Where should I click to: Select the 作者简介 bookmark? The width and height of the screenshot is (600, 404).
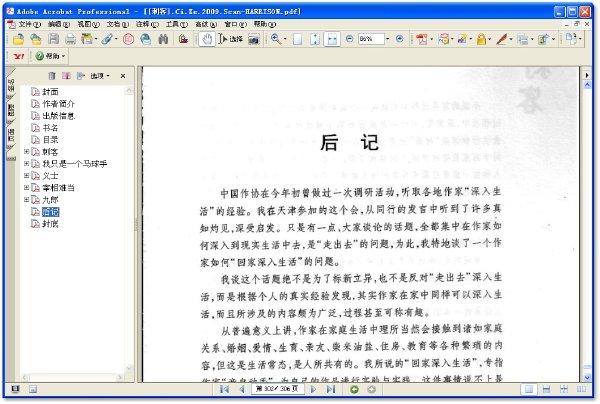click(x=58, y=104)
